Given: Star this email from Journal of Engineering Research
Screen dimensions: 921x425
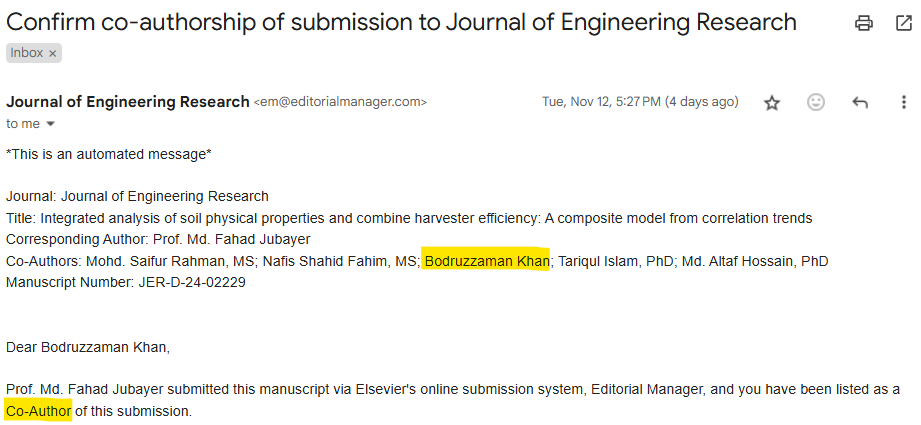Looking at the screenshot, I should (771, 103).
